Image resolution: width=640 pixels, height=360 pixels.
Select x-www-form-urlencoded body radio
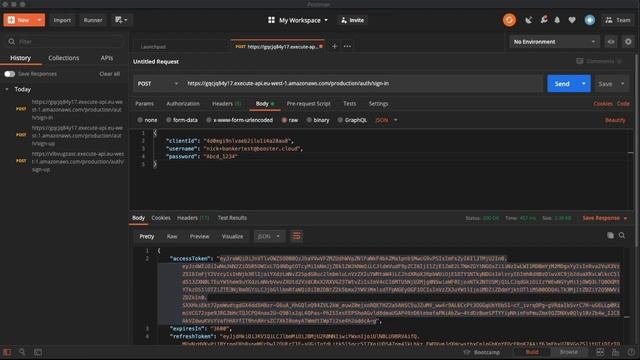pyautogui.click(x=209, y=120)
